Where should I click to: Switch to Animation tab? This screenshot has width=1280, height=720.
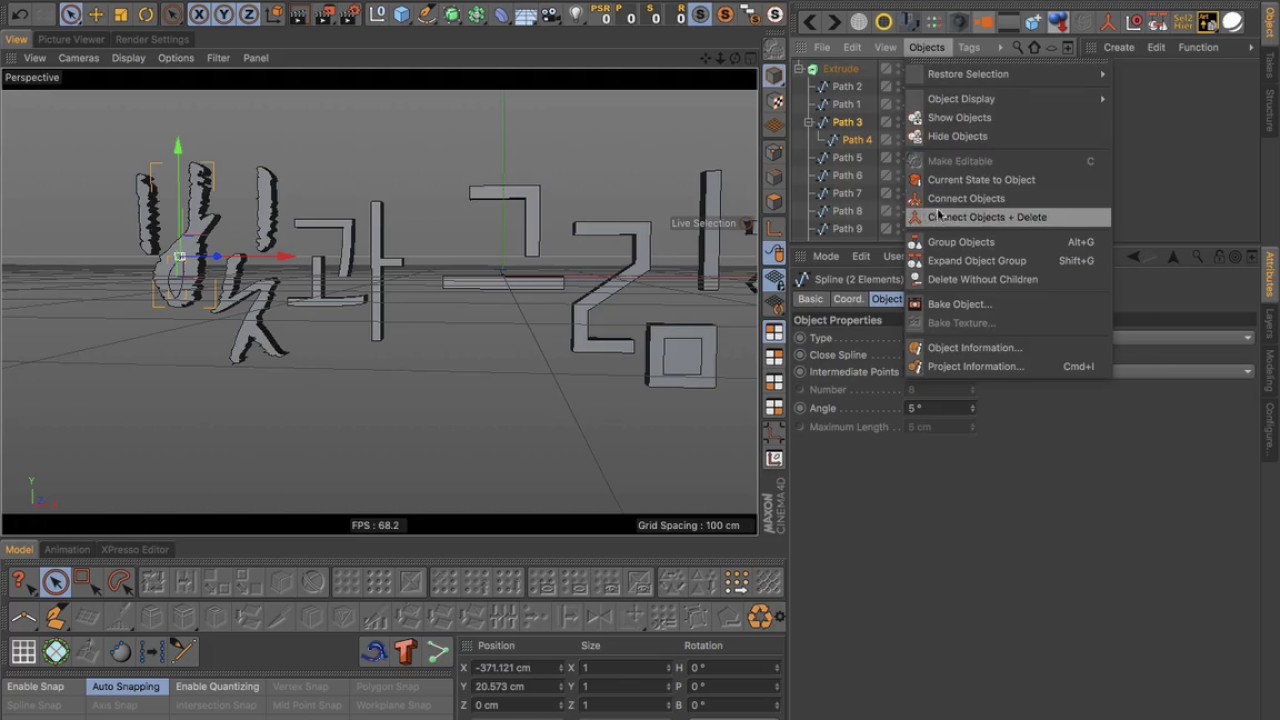(67, 550)
